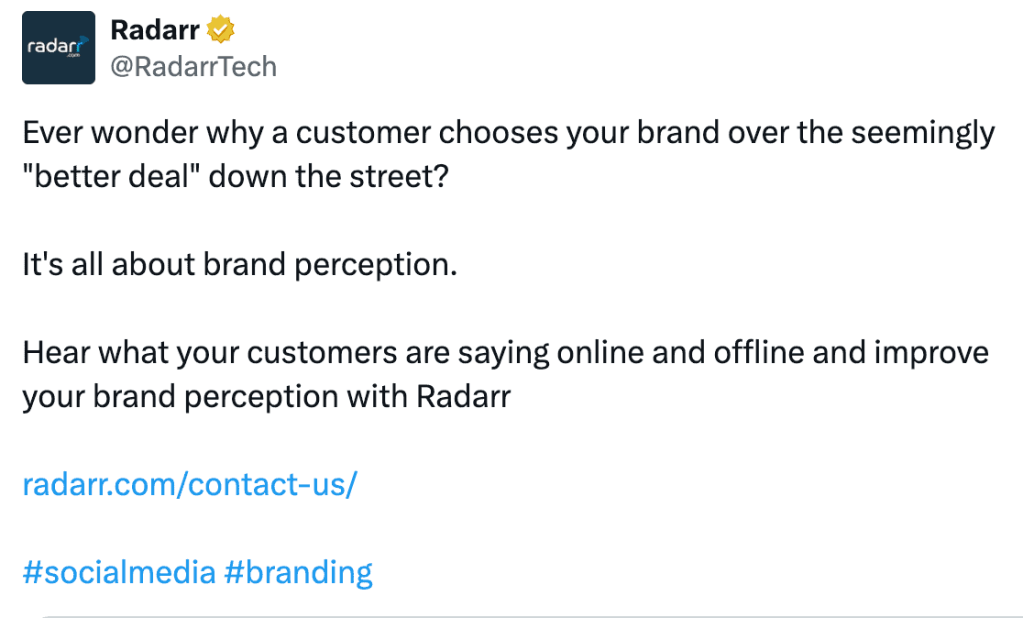Click "It's all about brand perception." sentence
This screenshot has width=1023, height=618.
click(239, 265)
